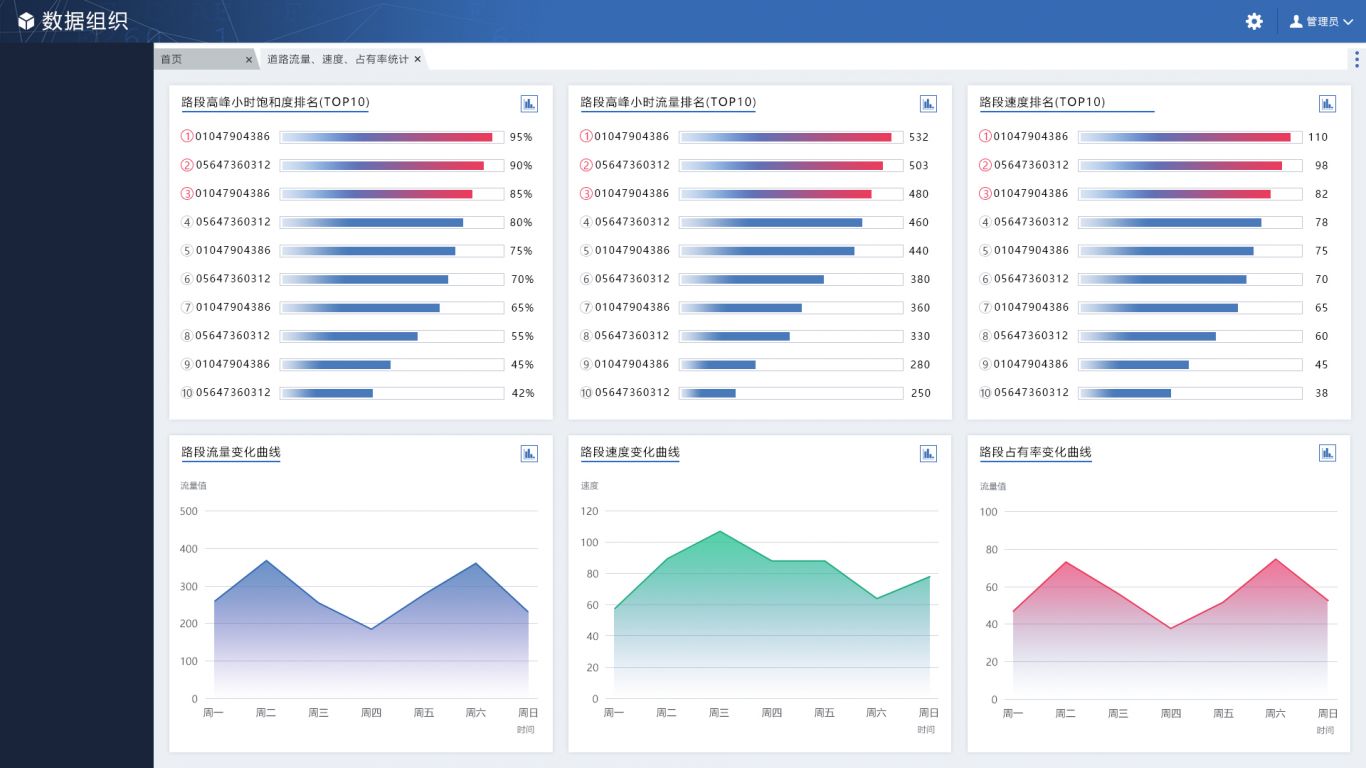Click chart icon on 路段速度变化曲线 panel
Screen dimensions: 1366x768
coord(928,453)
